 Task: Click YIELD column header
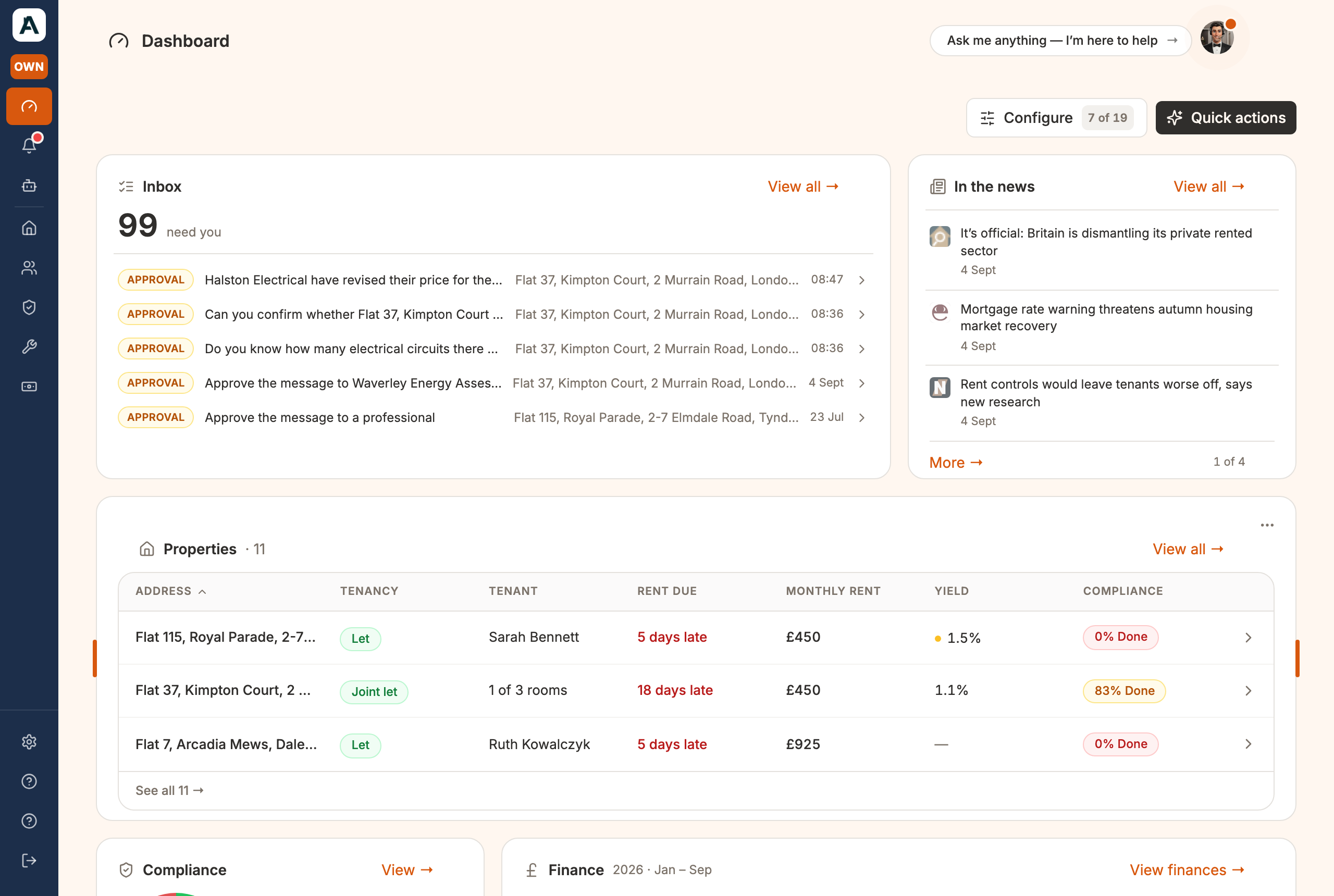(x=951, y=591)
